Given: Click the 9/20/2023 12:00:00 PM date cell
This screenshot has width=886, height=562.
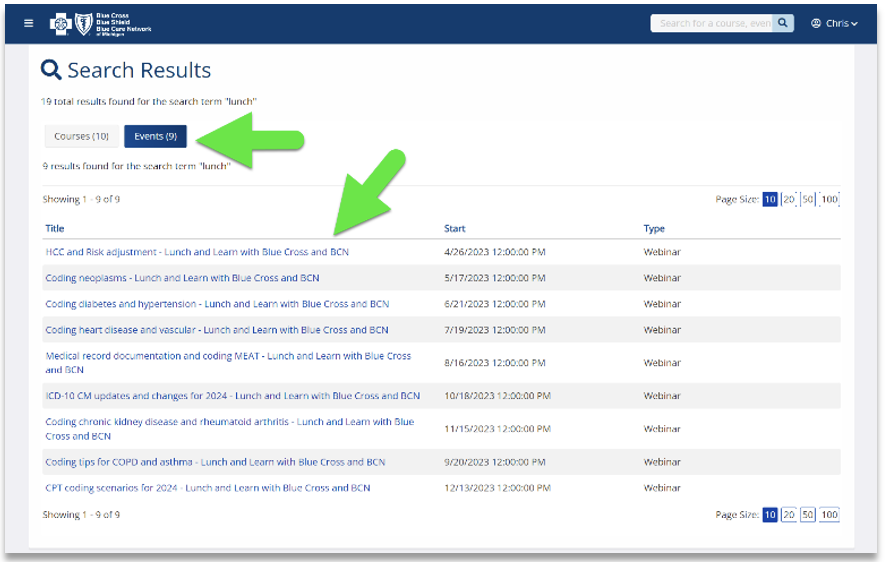Looking at the screenshot, I should pyautogui.click(x=495, y=462).
